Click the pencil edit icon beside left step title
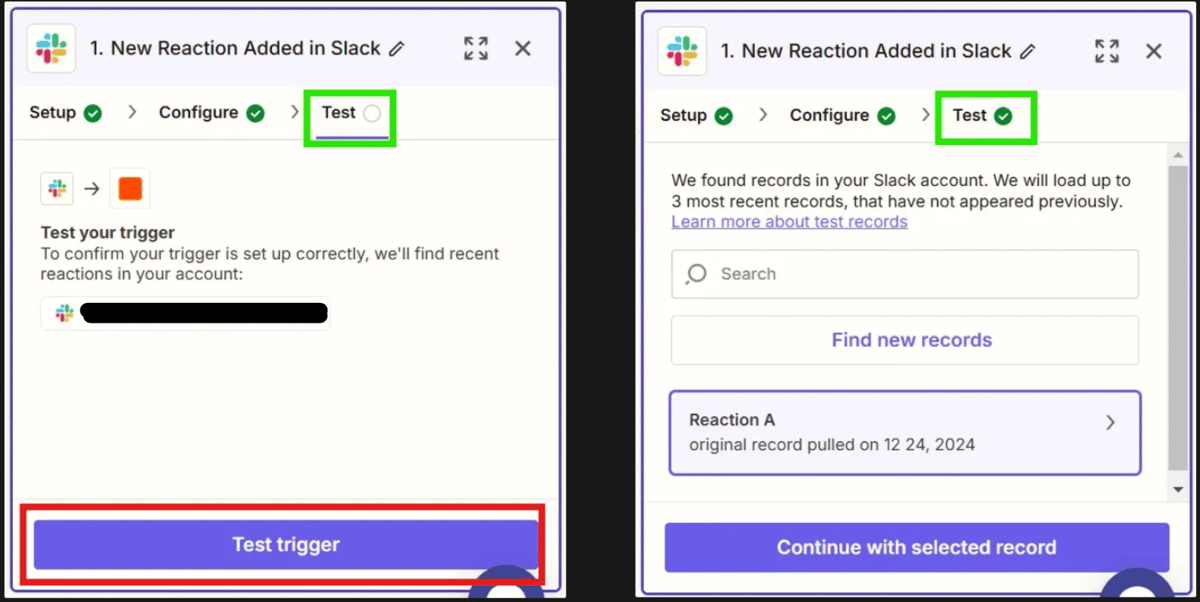The image size is (1200, 602). tap(397, 48)
